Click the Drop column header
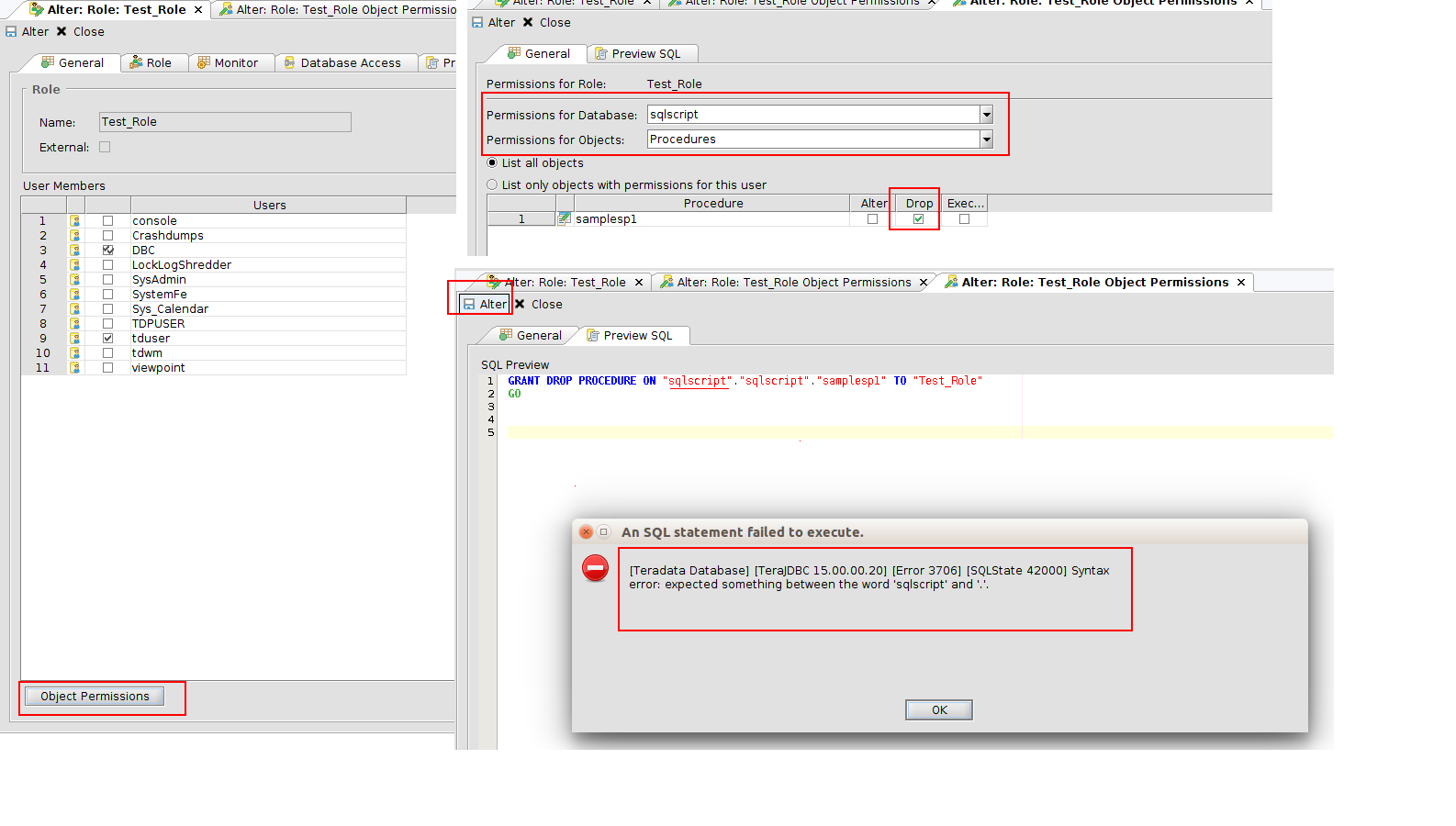Viewport: 1456px width, 826px height. [919, 204]
